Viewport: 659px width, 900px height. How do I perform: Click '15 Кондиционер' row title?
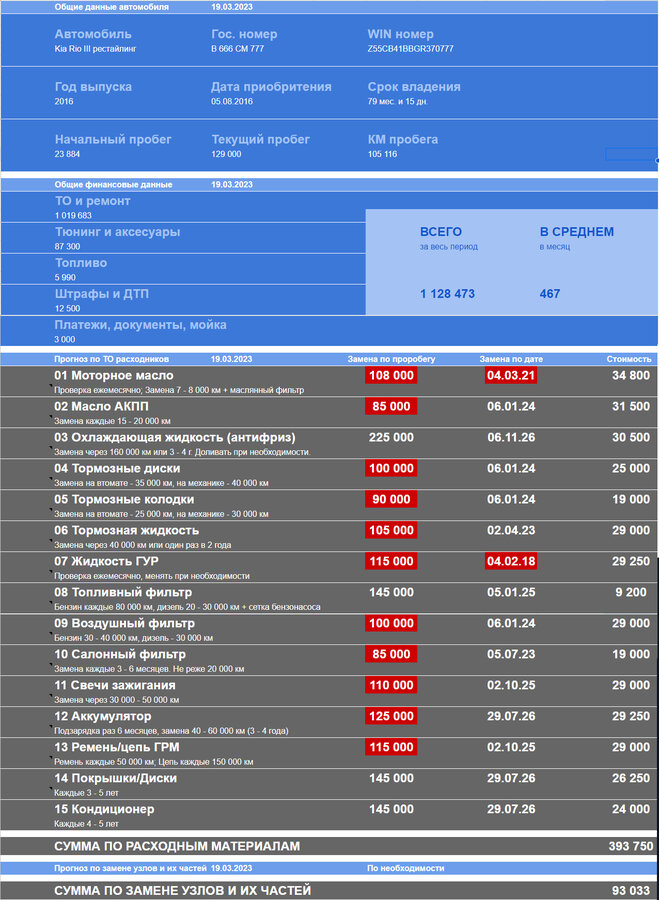point(104,809)
